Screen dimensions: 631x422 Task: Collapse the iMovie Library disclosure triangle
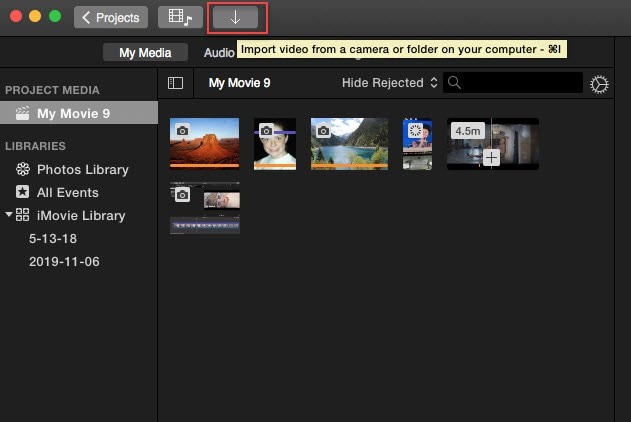click(x=8, y=214)
